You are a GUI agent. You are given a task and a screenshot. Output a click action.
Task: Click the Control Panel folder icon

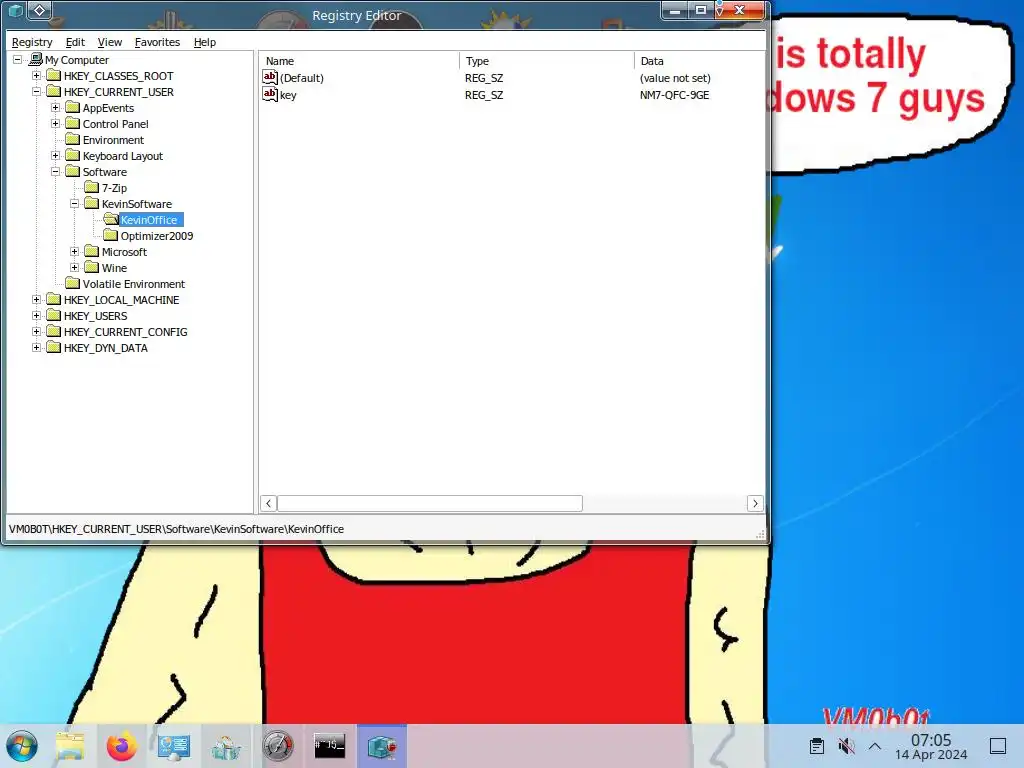pos(72,123)
